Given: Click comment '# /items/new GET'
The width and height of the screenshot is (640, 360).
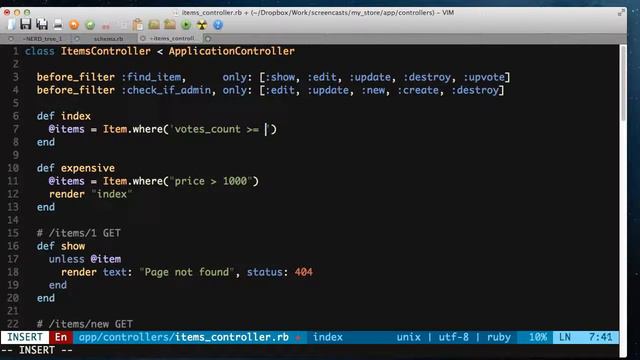Looking at the screenshot, I should (84, 324).
